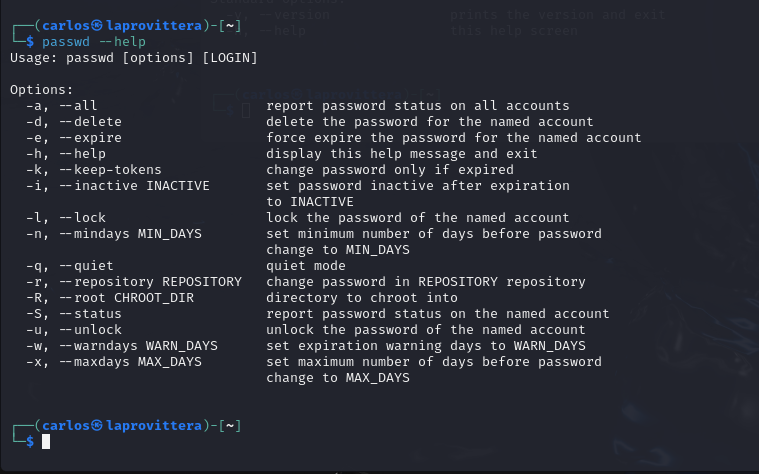This screenshot has width=759, height=474.
Task: Click the 'passwd --help' command text
Action: pyautogui.click(x=94, y=42)
